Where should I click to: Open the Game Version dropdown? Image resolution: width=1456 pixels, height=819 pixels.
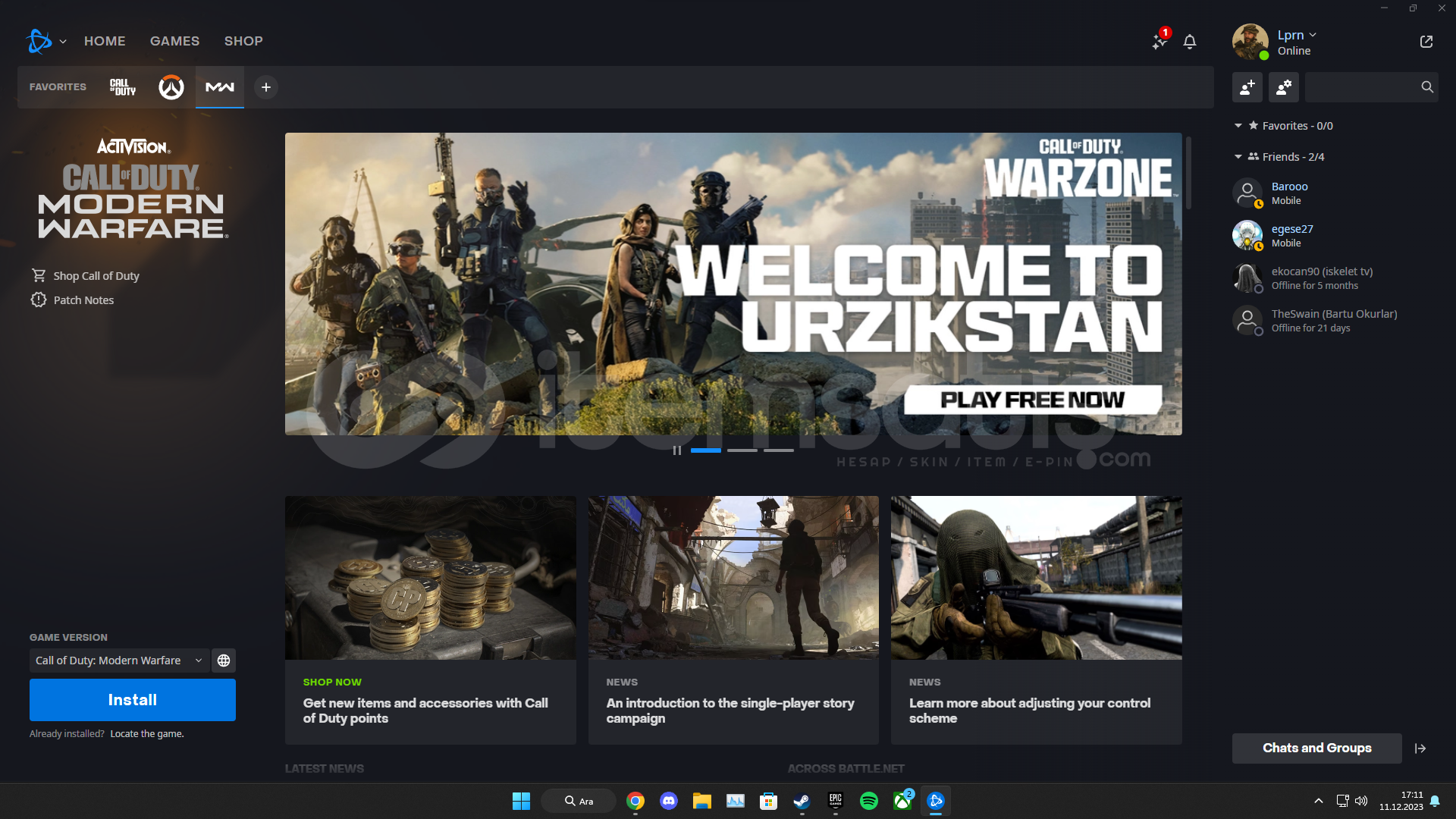click(x=119, y=661)
